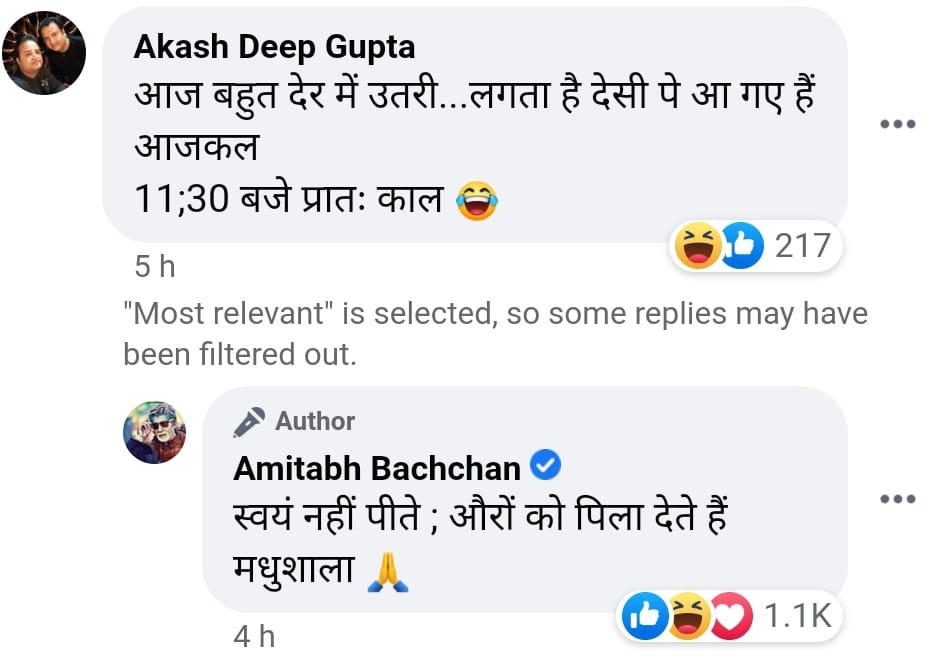The image size is (940, 667).
Task: View the 217 reactions count
Action: [802, 246]
